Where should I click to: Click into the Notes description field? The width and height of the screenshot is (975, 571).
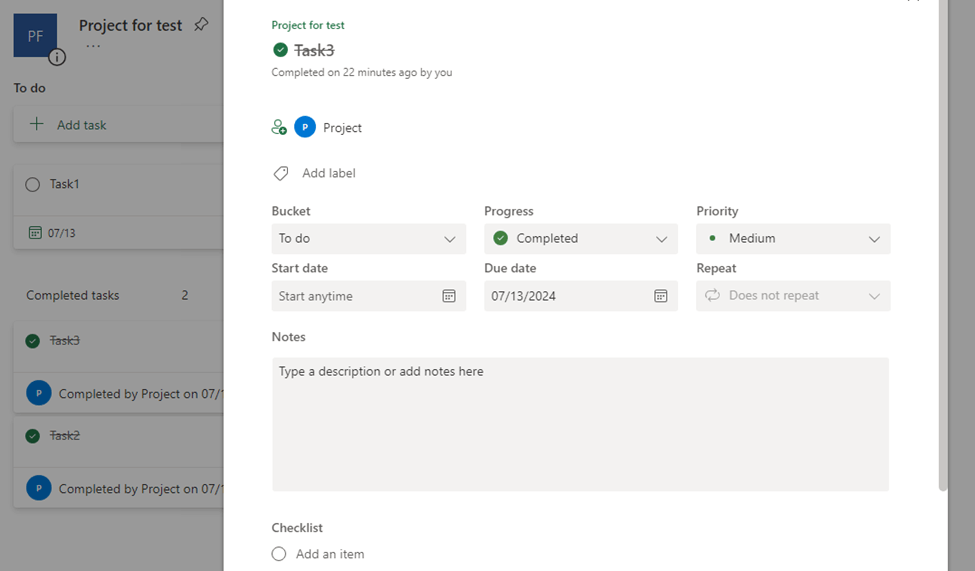tap(580, 424)
